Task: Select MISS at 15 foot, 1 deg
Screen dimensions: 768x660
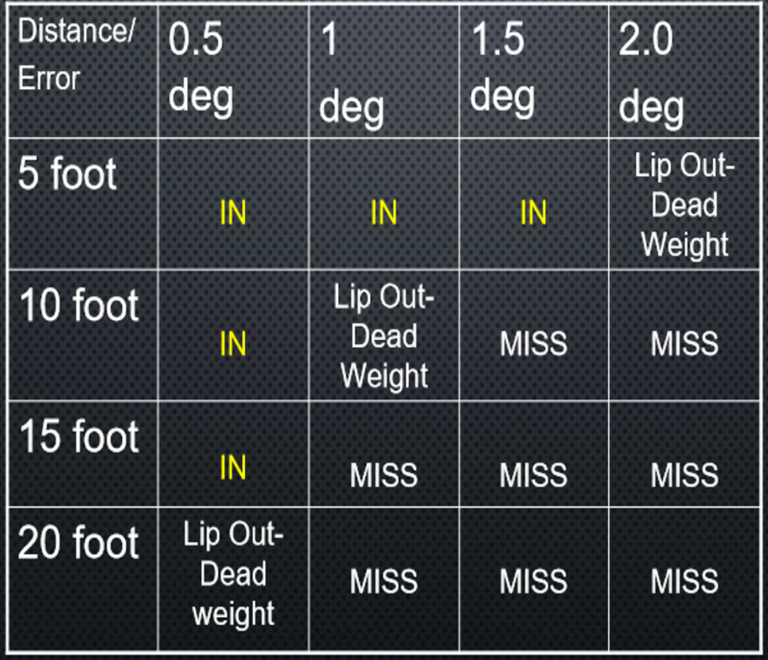Action: [x=384, y=475]
